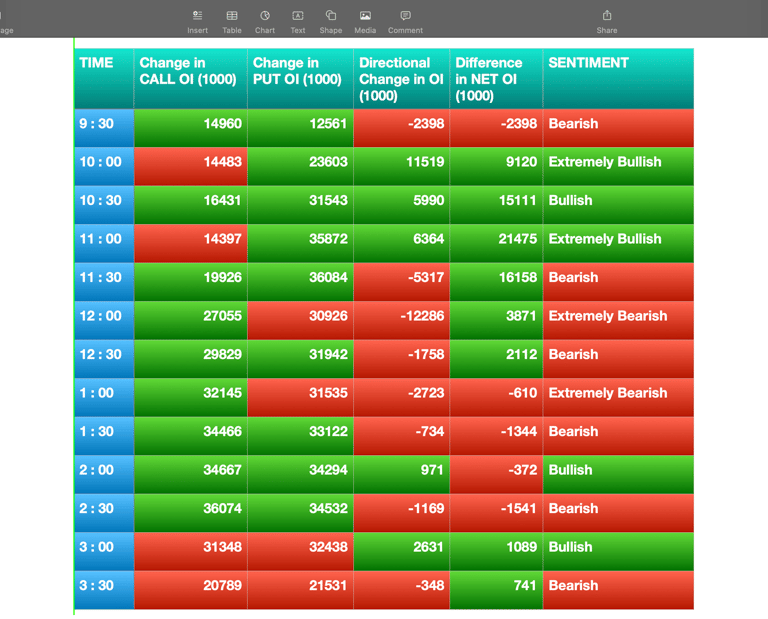
Task: Select the 11 : 30 time cell
Action: pos(104,282)
